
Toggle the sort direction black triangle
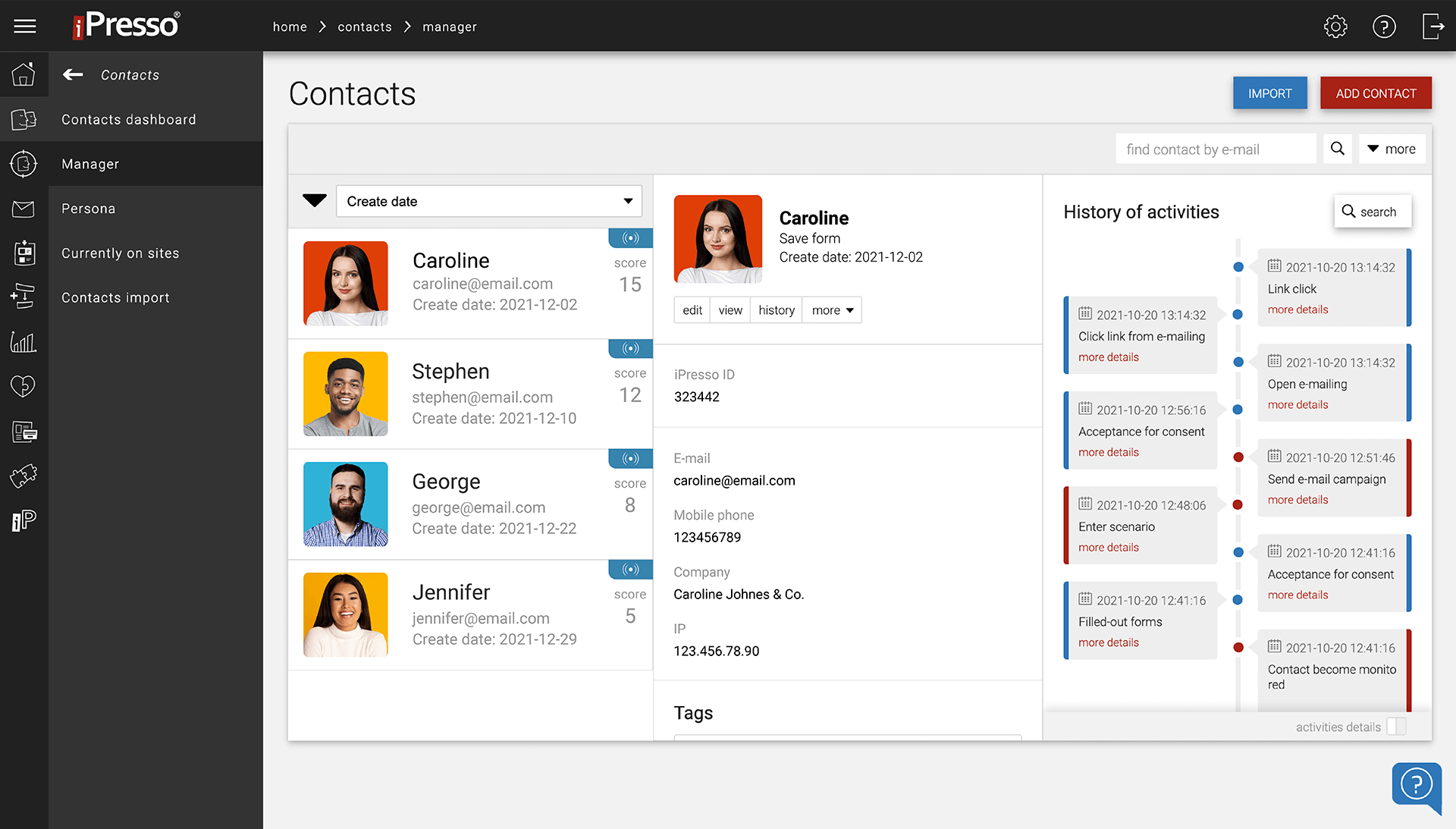point(314,201)
